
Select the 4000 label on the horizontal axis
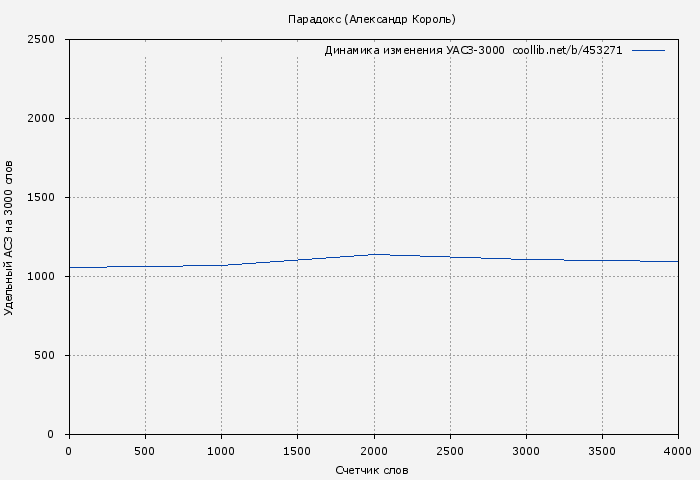678,451
